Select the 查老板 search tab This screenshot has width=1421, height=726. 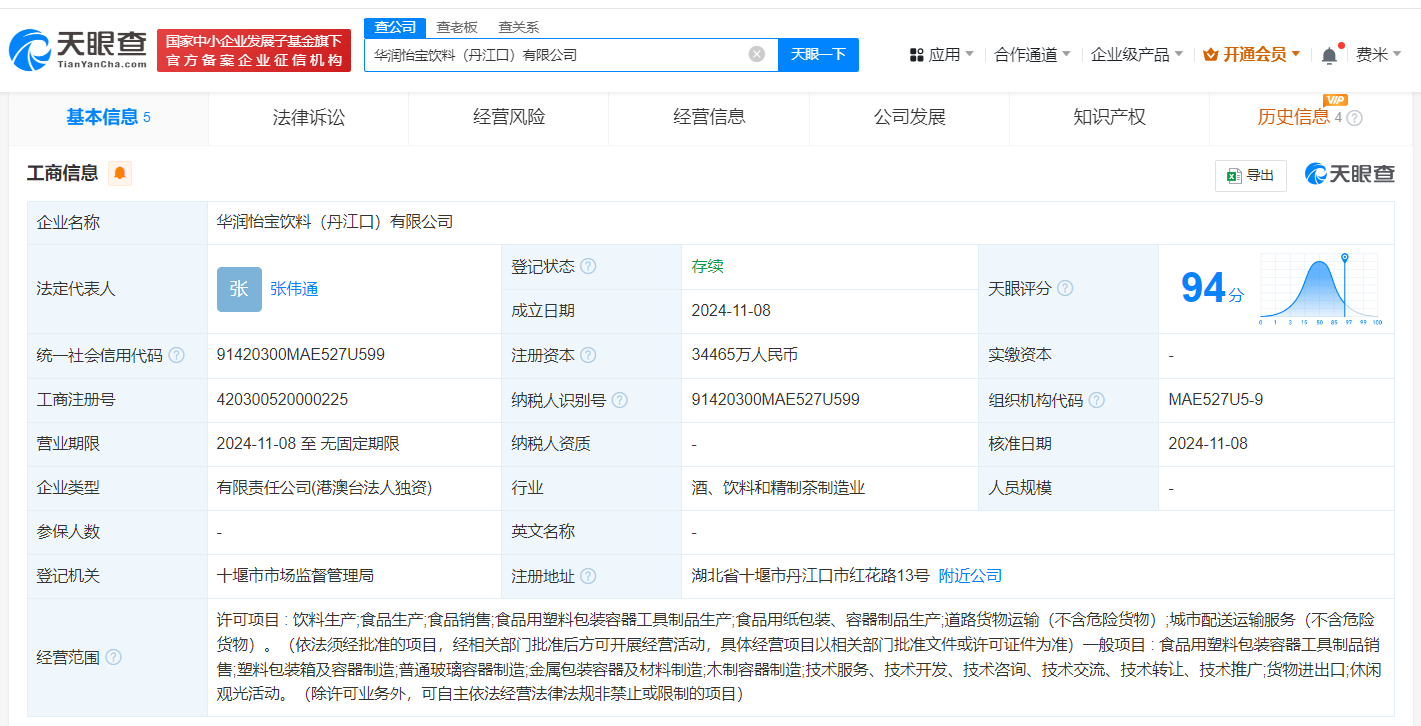[457, 27]
